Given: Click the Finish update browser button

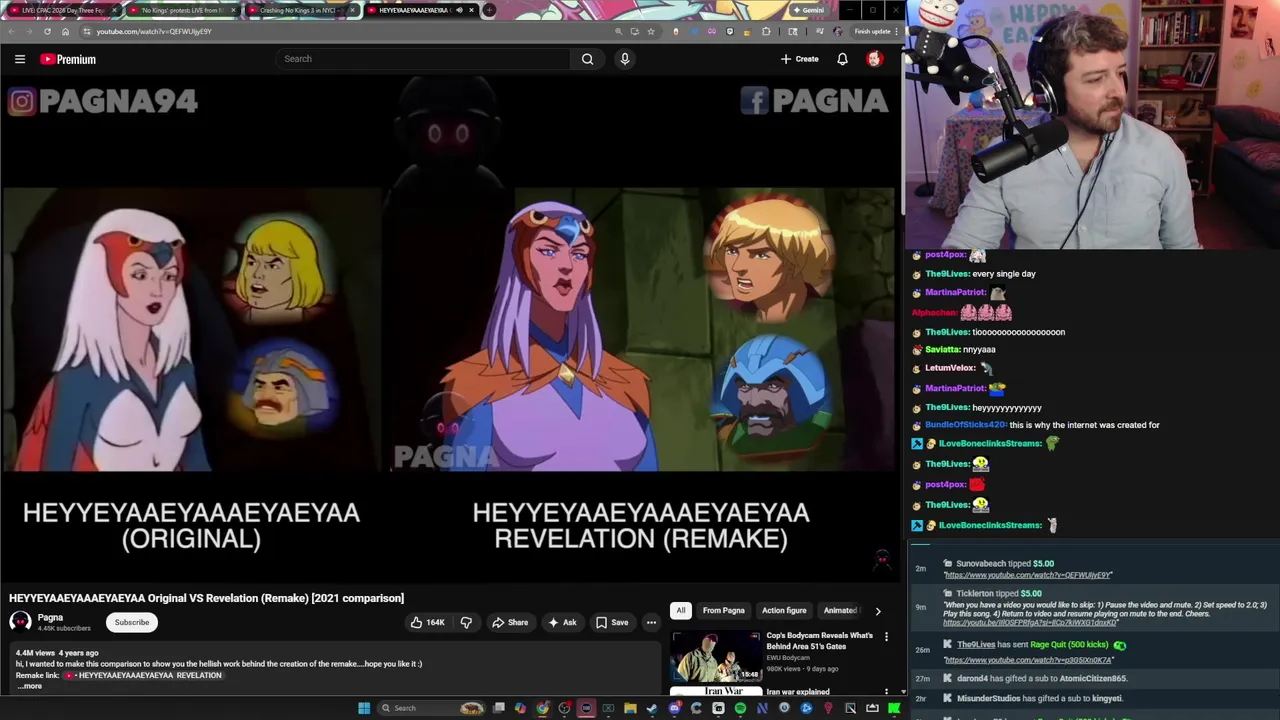Looking at the screenshot, I should coord(873,32).
